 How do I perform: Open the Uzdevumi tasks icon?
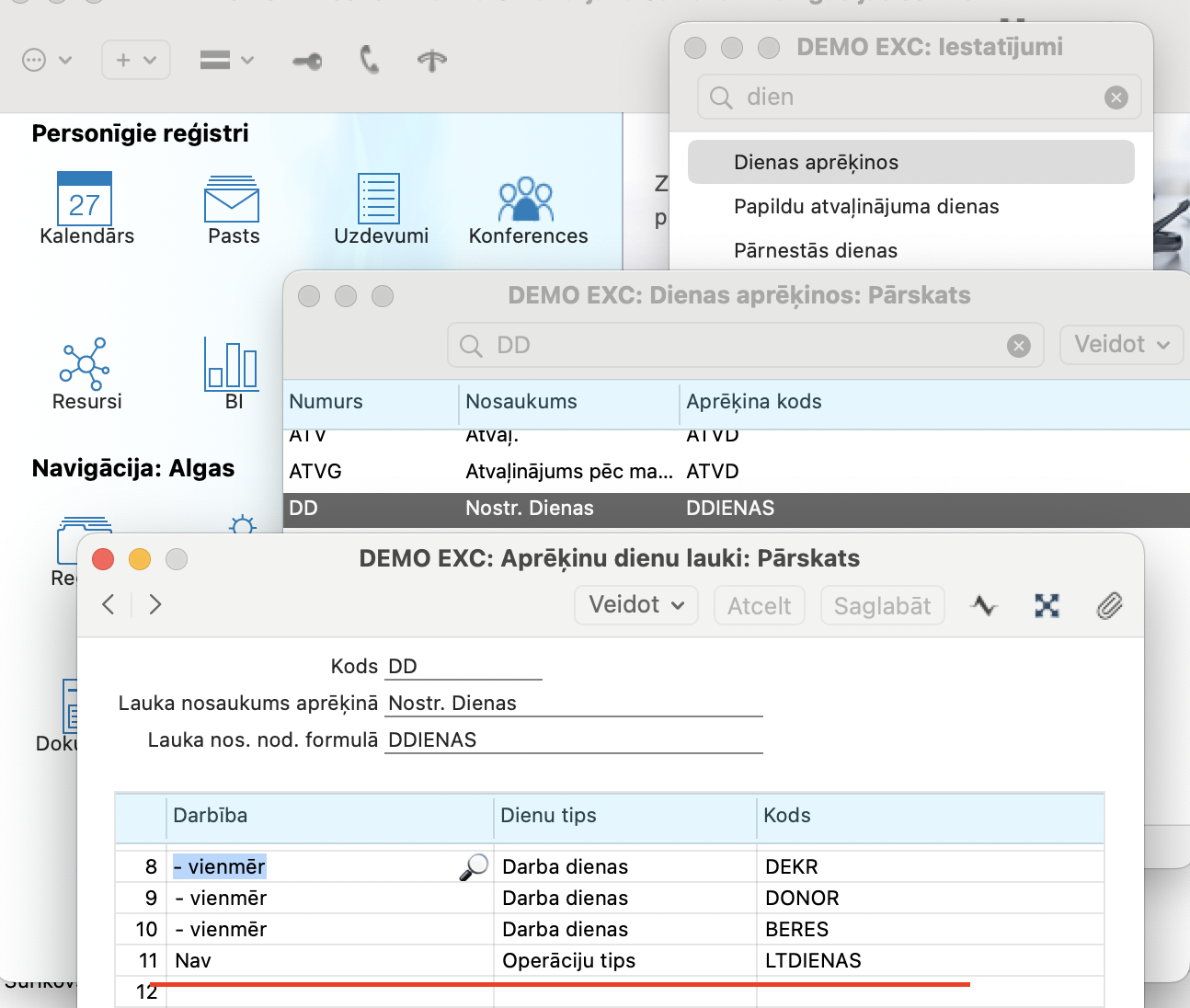[379, 200]
